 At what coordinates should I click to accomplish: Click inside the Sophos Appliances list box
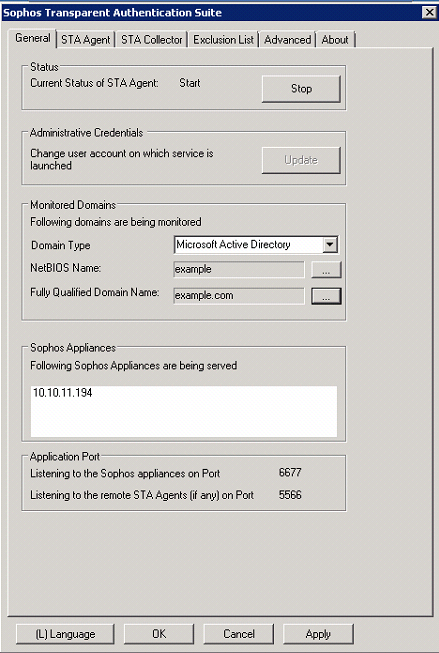(184, 411)
